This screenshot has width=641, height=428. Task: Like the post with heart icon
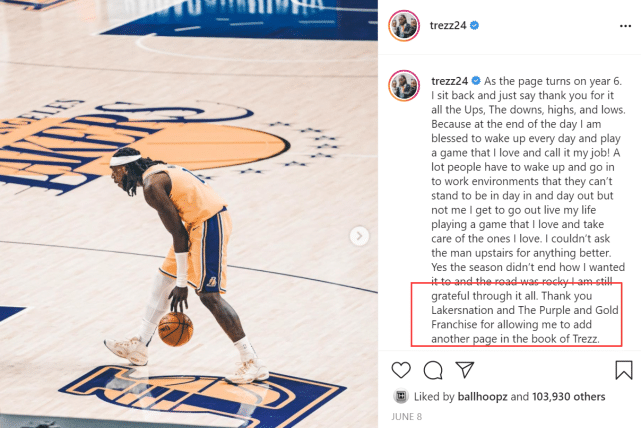tap(401, 370)
